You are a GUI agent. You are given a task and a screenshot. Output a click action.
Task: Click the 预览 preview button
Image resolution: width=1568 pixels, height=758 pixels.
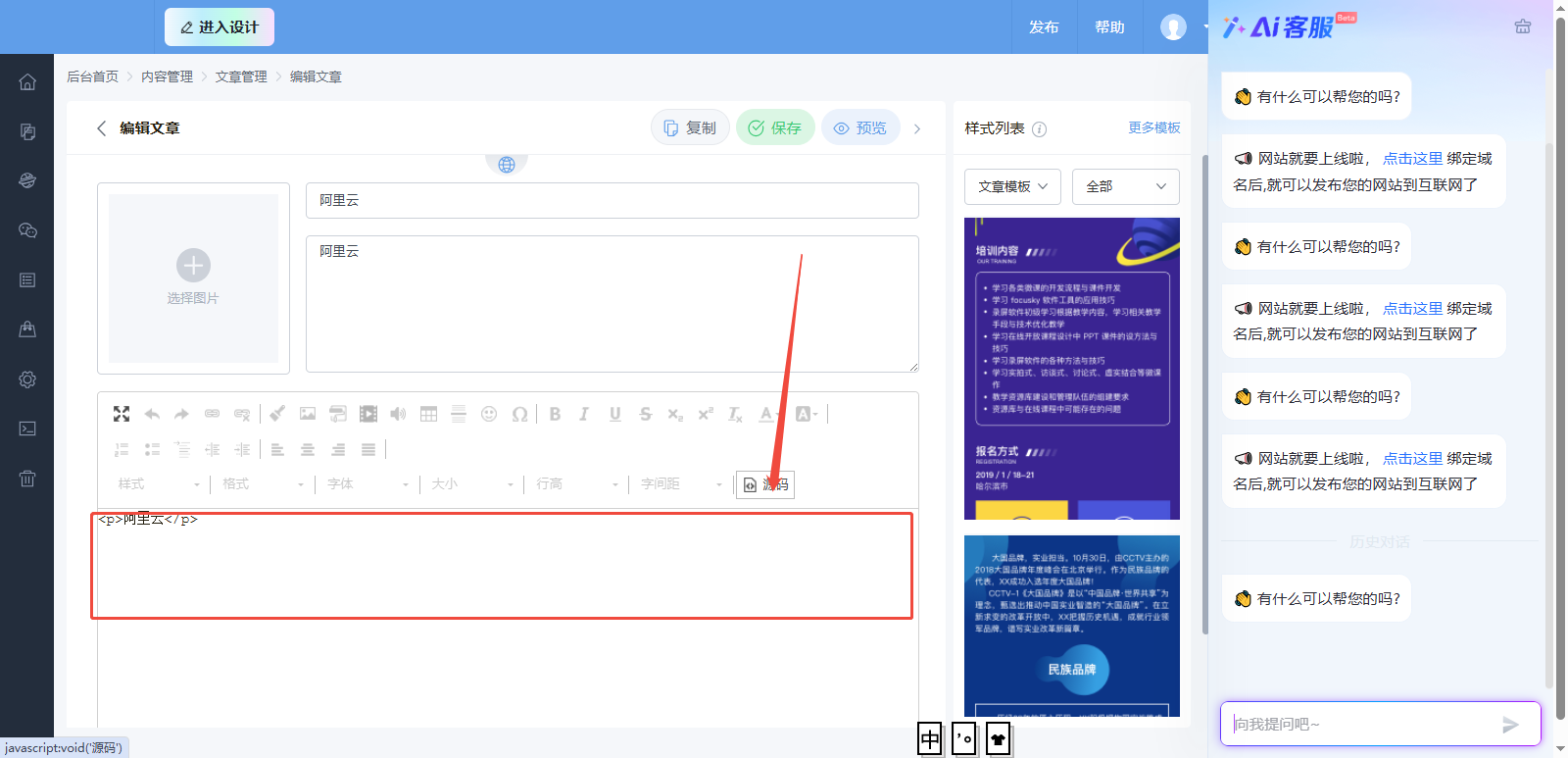click(x=860, y=127)
